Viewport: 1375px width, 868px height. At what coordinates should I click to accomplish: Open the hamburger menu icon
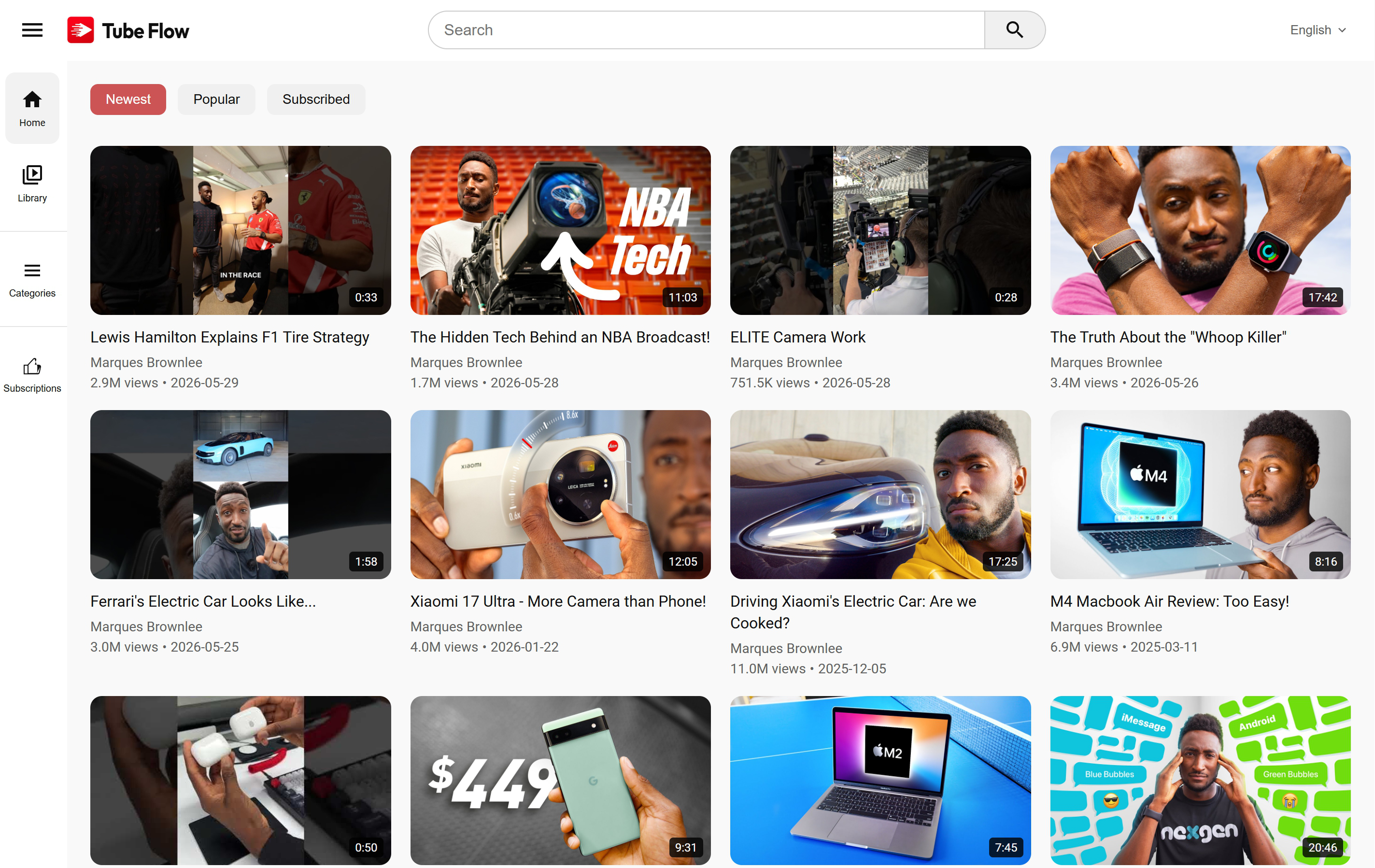click(x=32, y=30)
